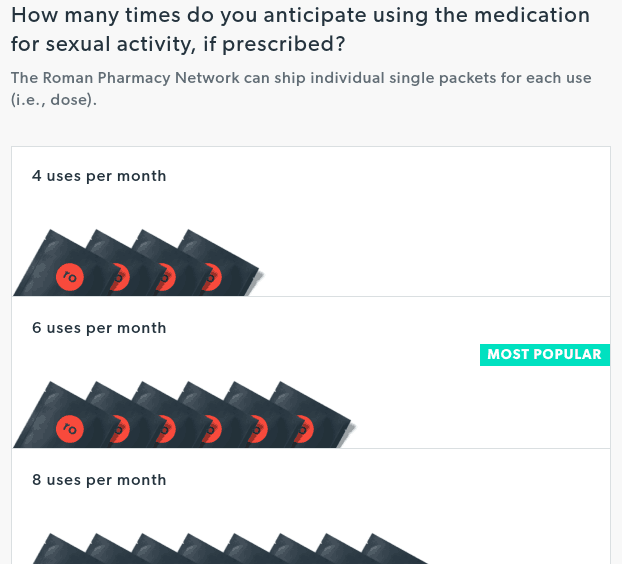
Task: Click the Most Popular badge
Action: 544,354
